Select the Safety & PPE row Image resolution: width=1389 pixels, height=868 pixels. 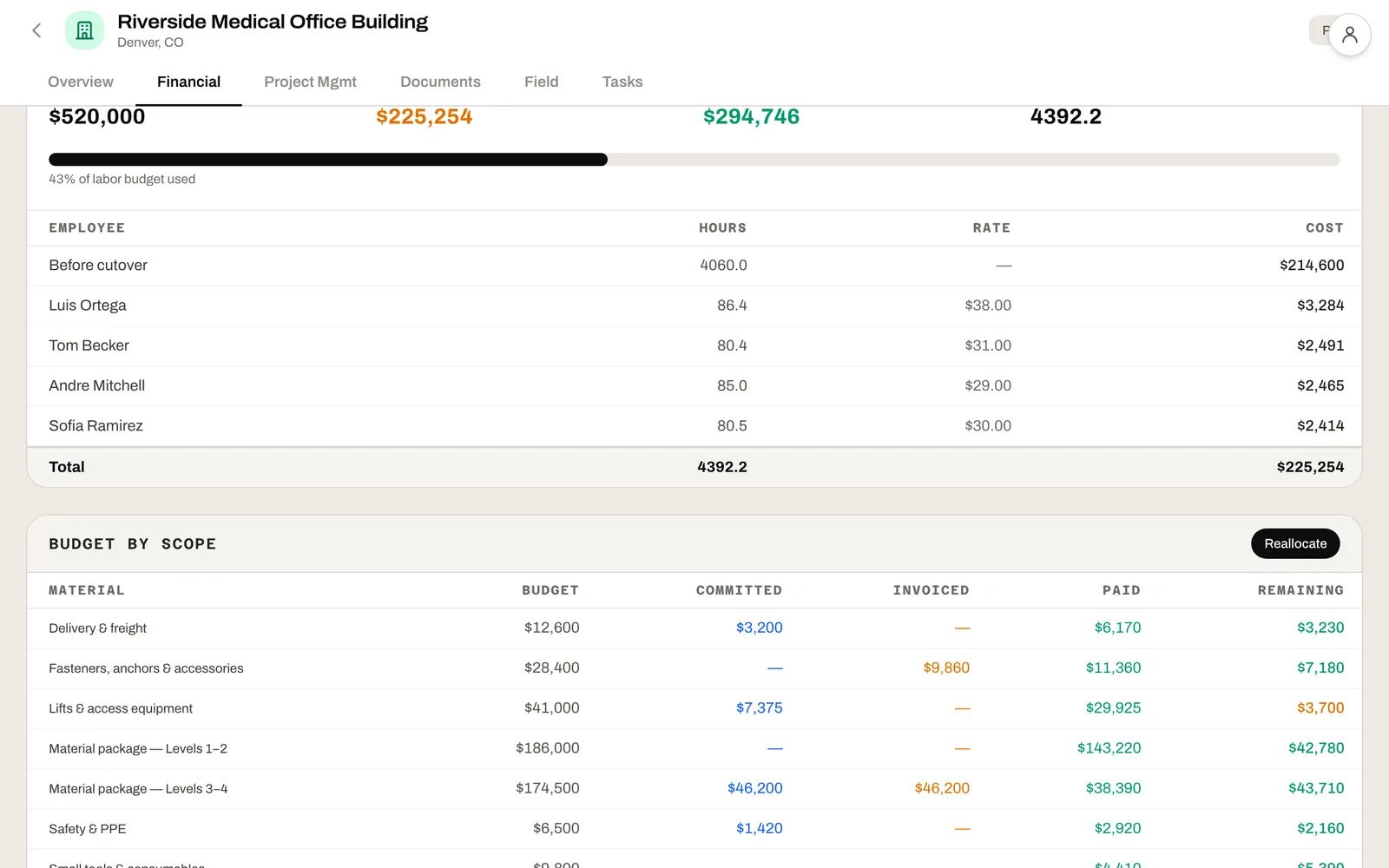(x=694, y=829)
